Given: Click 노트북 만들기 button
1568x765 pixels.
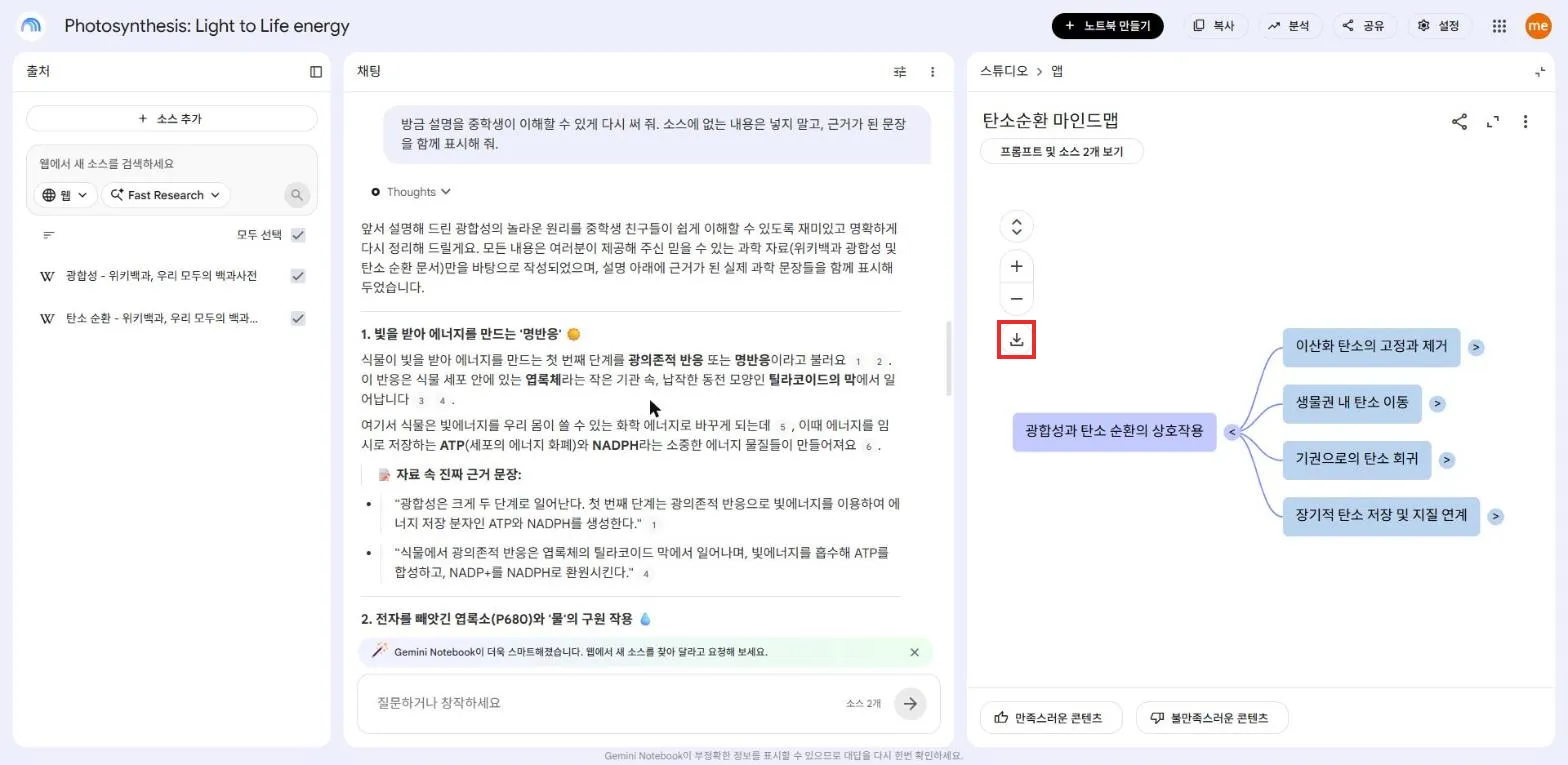Looking at the screenshot, I should 1107,26.
